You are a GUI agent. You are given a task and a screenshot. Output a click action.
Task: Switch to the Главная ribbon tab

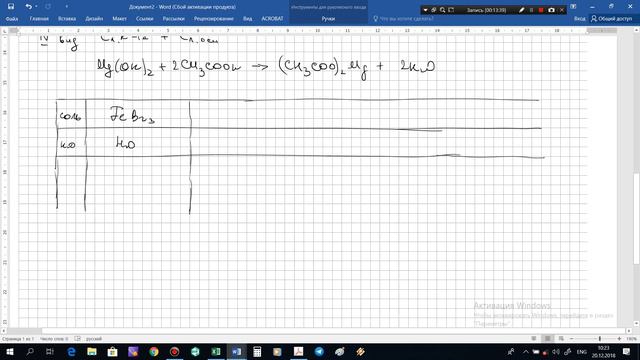[x=39, y=18]
